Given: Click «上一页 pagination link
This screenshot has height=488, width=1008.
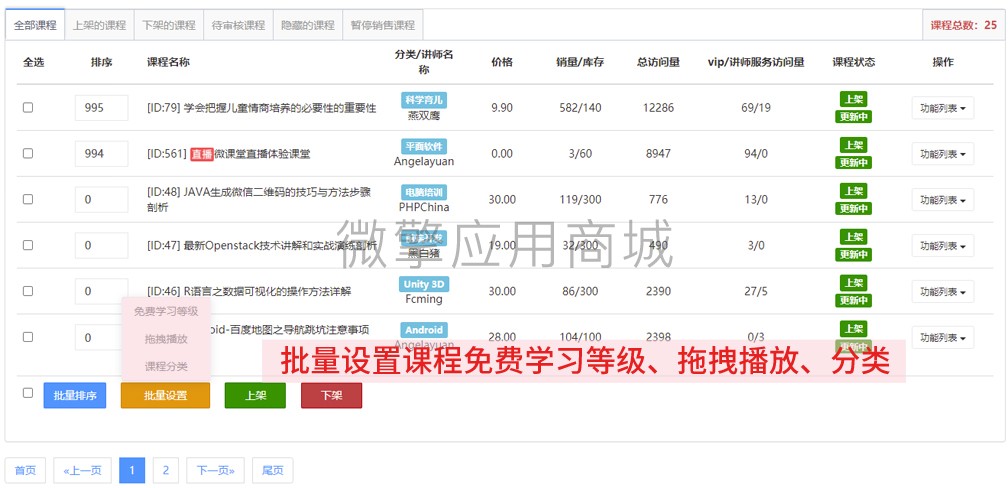Looking at the screenshot, I should [x=82, y=471].
